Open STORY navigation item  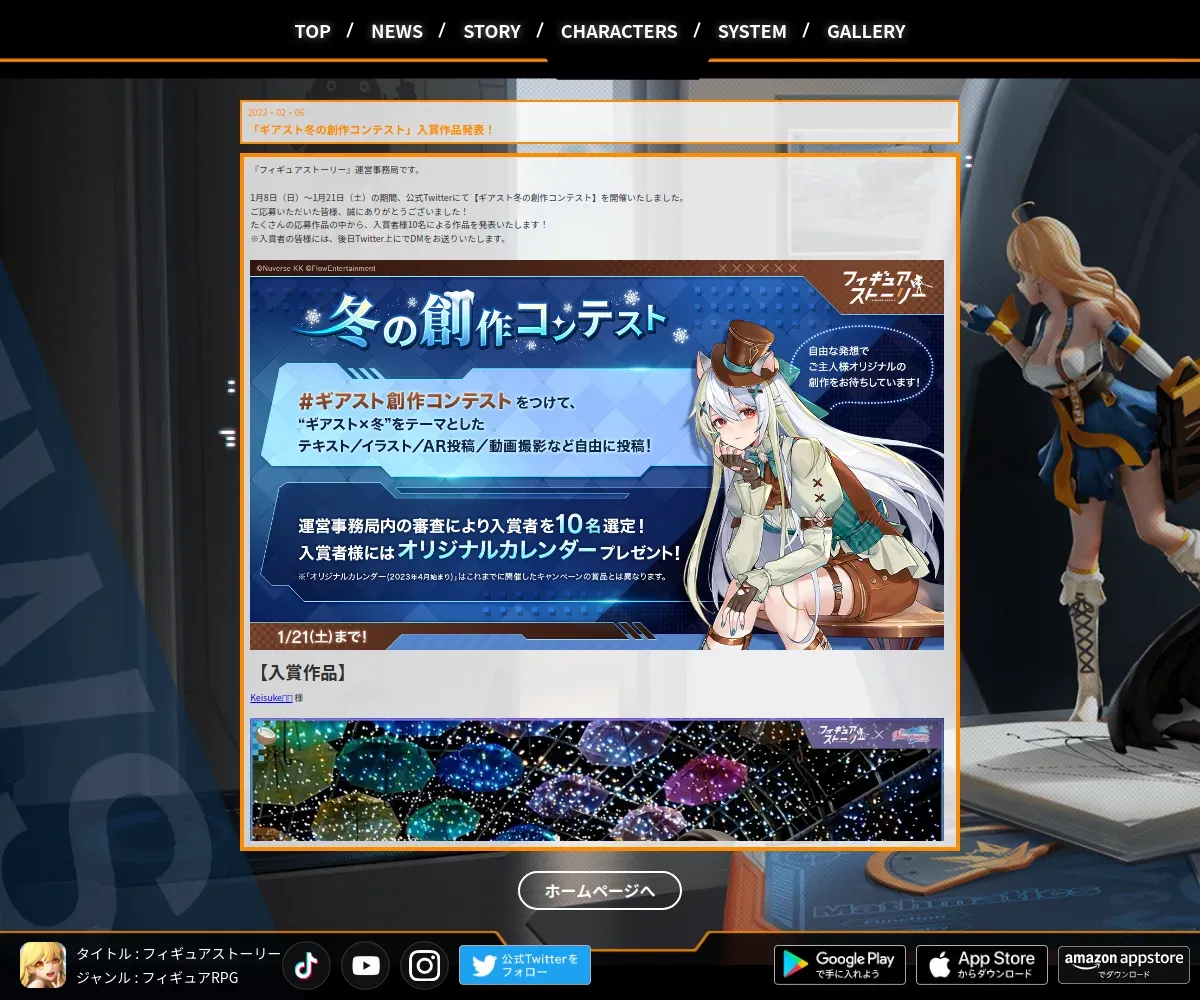[492, 31]
